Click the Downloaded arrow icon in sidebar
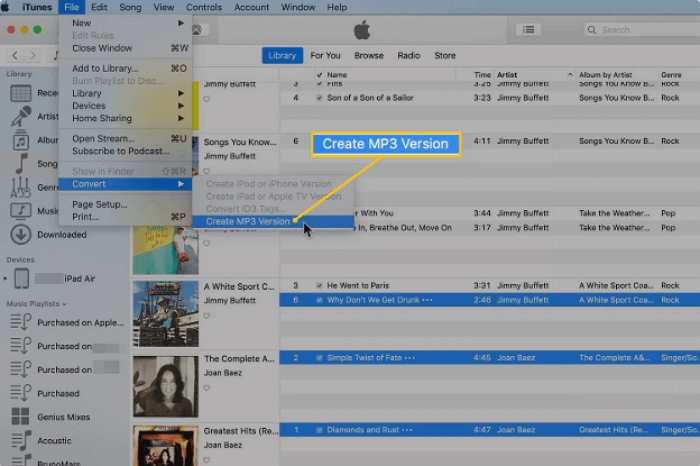The width and height of the screenshot is (700, 466). 20,234
